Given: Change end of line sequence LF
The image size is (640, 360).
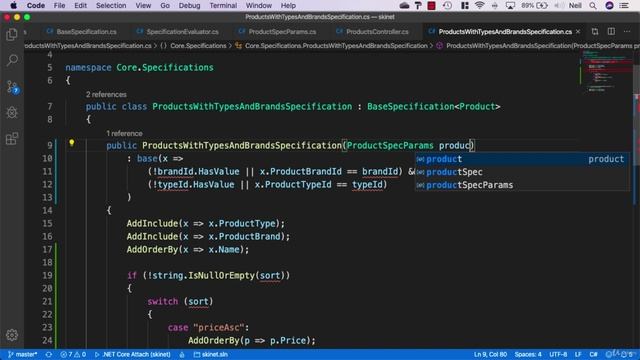Looking at the screenshot, I should 578,354.
